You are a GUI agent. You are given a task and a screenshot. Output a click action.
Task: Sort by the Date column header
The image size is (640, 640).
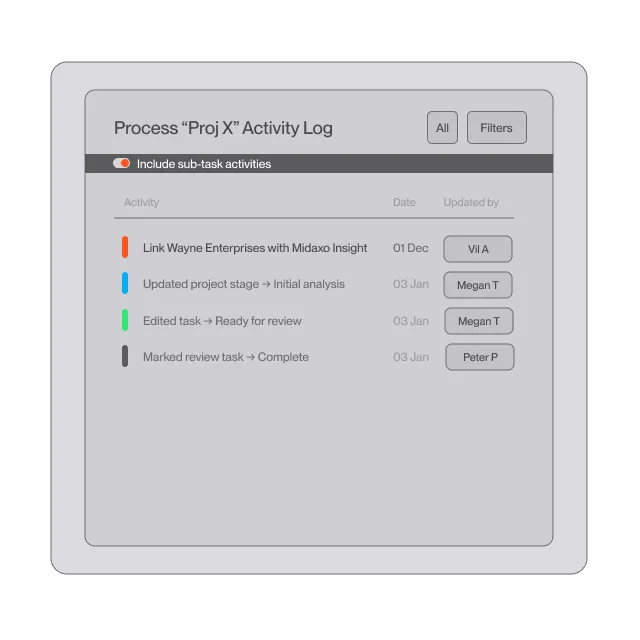tap(404, 202)
